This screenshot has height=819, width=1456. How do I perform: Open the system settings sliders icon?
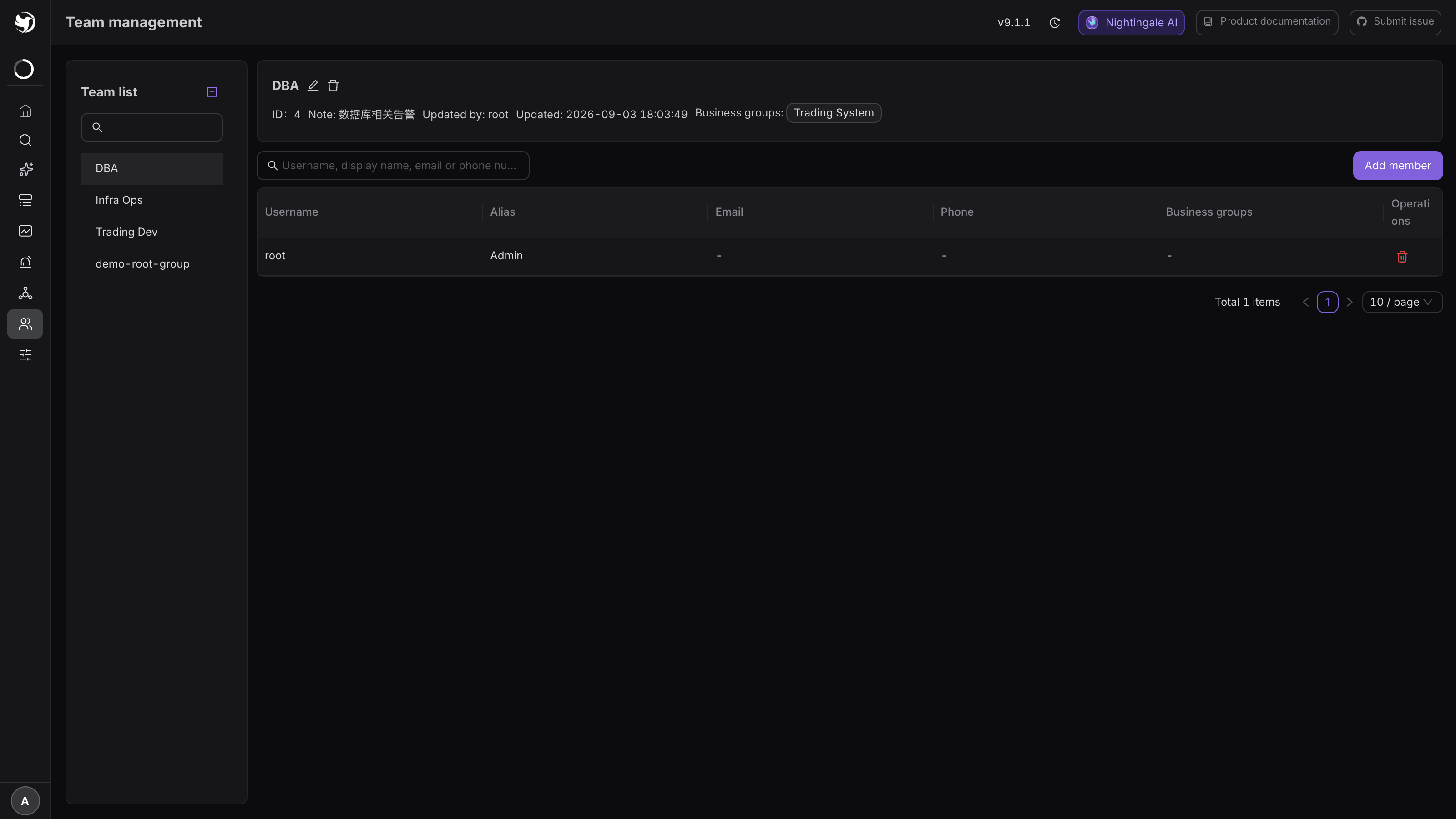point(25,355)
